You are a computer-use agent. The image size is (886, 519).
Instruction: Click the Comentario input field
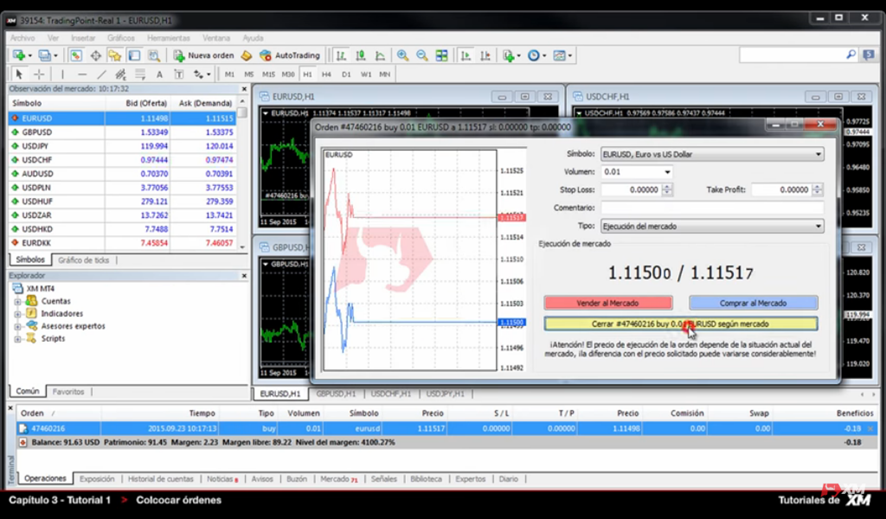tap(712, 208)
